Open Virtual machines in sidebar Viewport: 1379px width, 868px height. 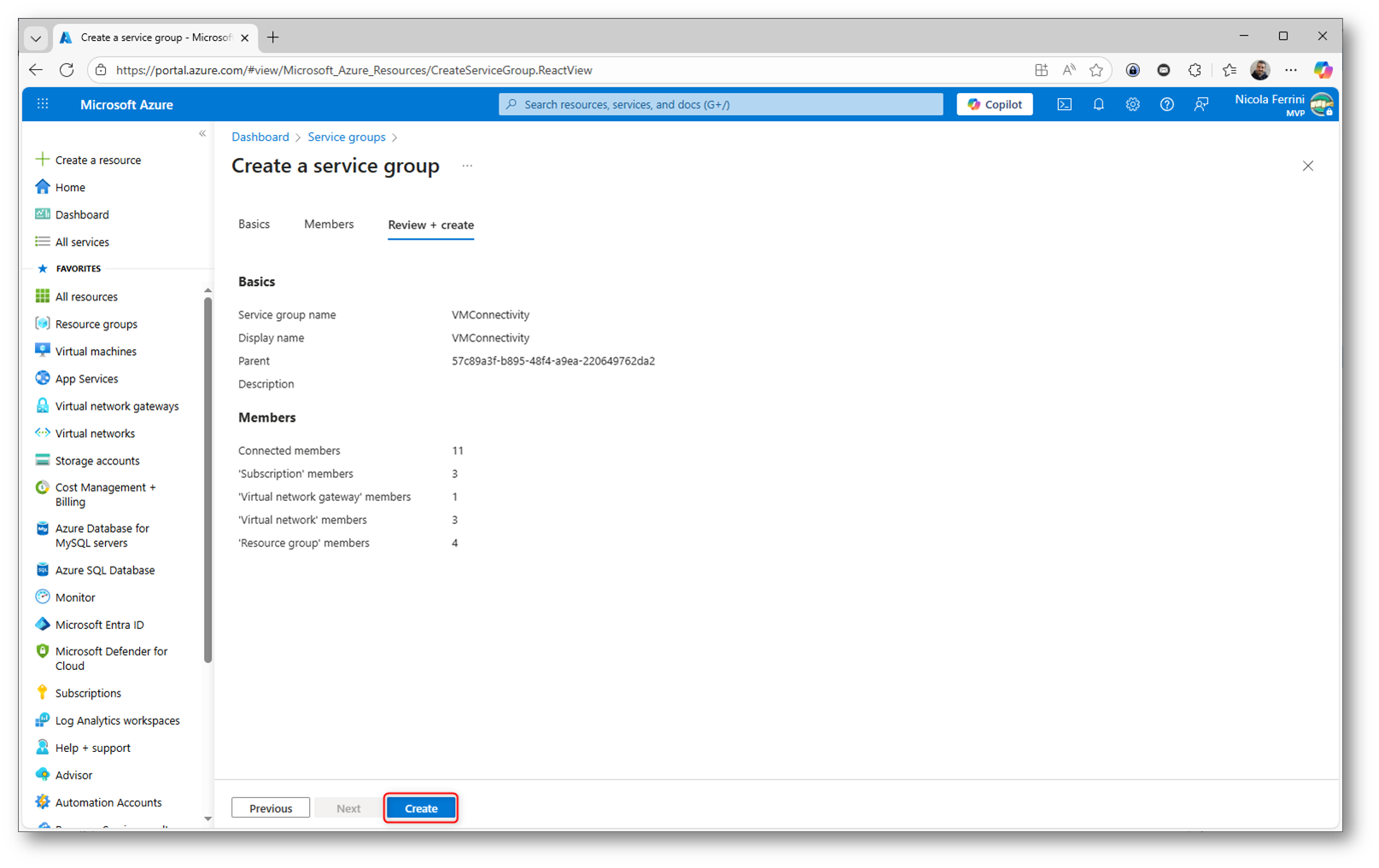coord(95,352)
